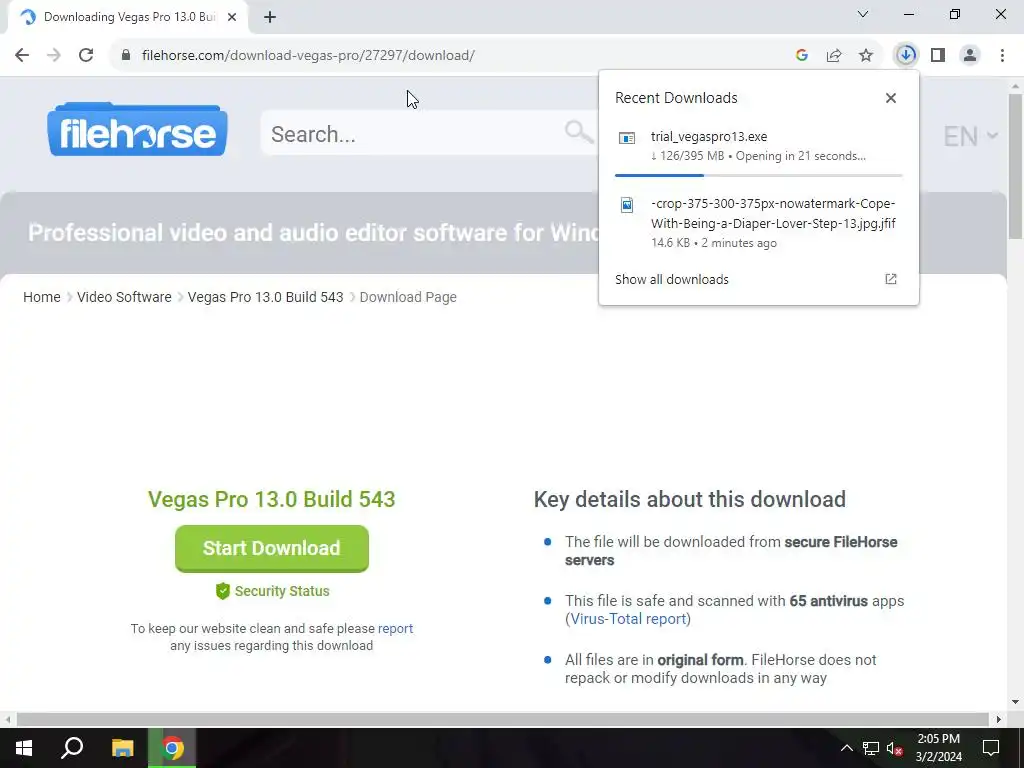This screenshot has width=1024, height=768.
Task: Click the trial_vegaspro13.exe file icon
Action: coord(627,138)
